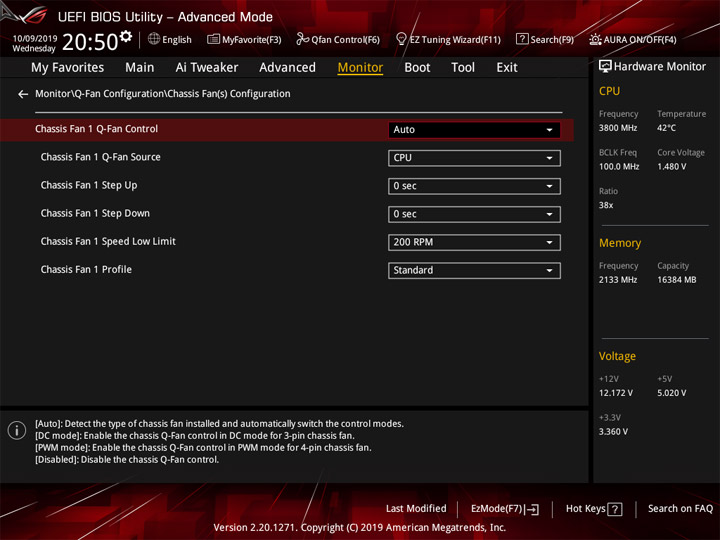720x540 pixels.
Task: Click the Hardware Monitor screen icon
Action: pyautogui.click(x=605, y=67)
